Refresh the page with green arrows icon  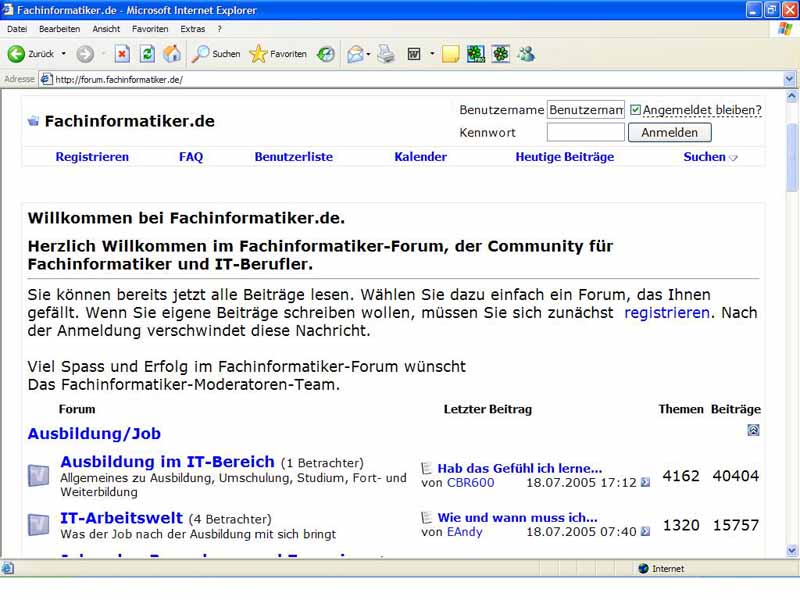(147, 54)
